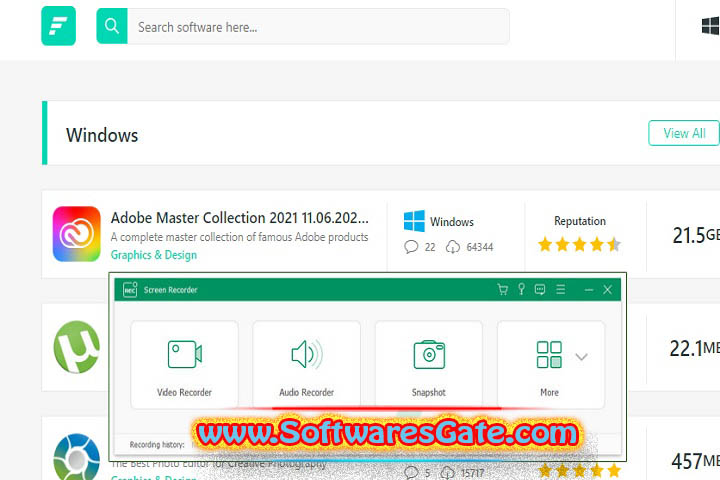This screenshot has height=480, width=720.
Task: Click the 457 MB size text
Action: coord(695,461)
